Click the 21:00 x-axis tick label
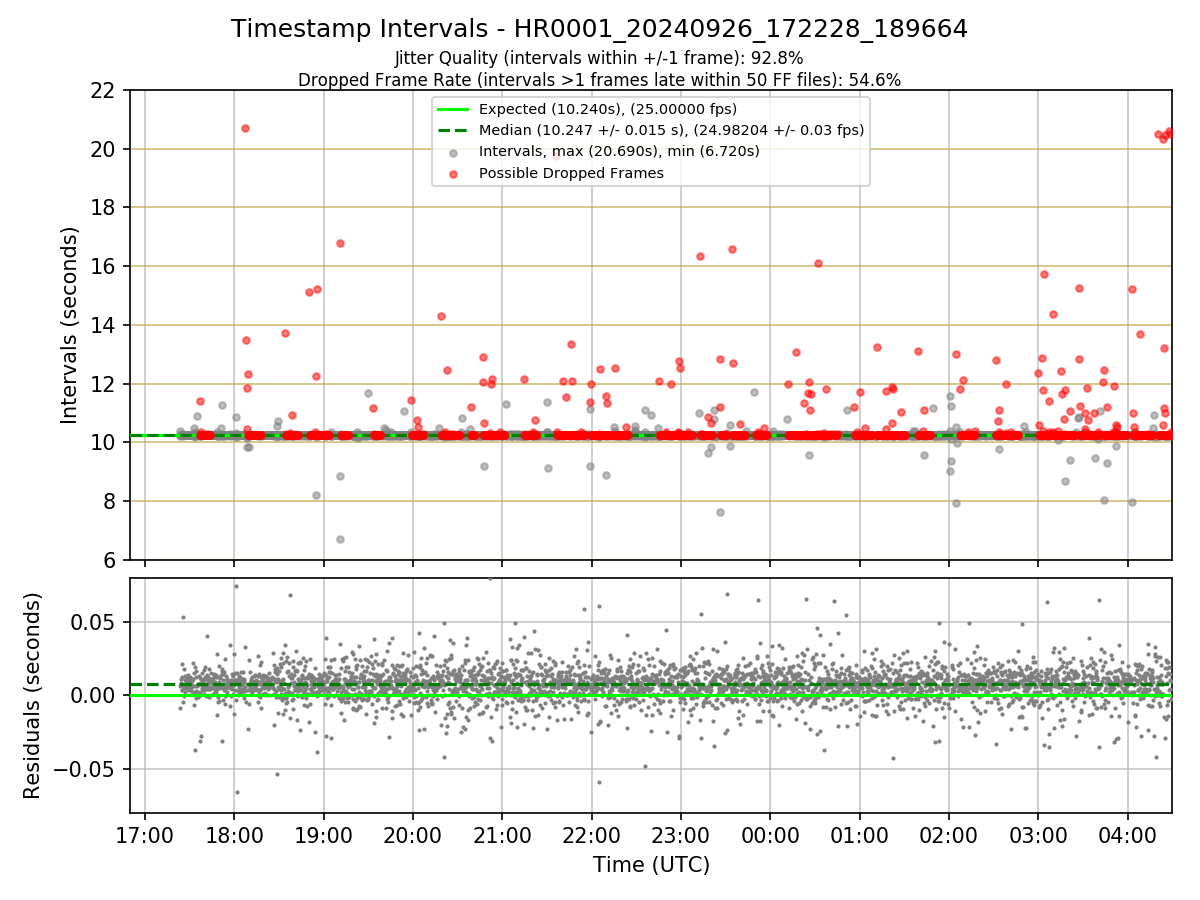 point(502,834)
